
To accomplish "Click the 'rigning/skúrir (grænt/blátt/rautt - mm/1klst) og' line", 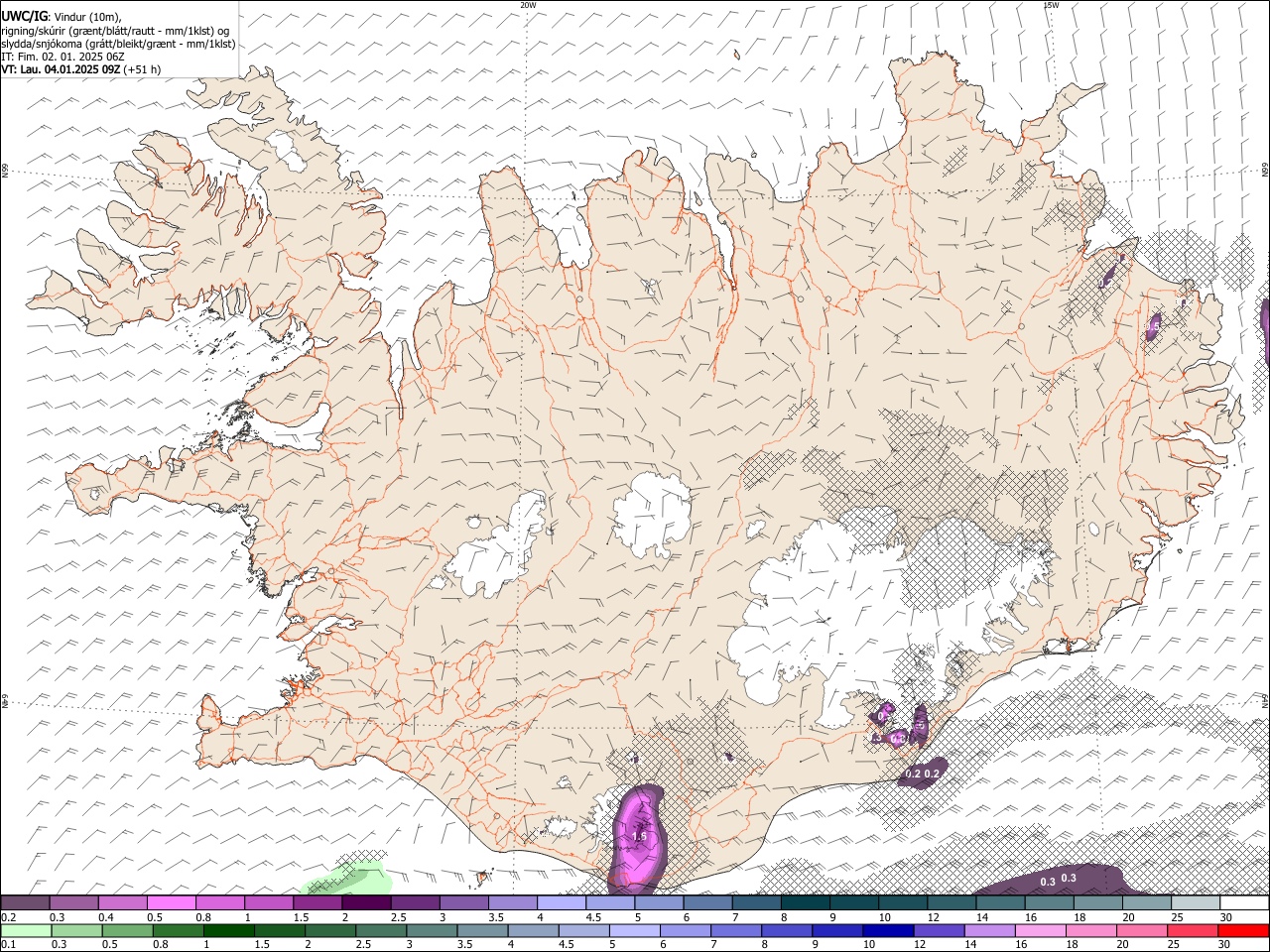I will [115, 31].
